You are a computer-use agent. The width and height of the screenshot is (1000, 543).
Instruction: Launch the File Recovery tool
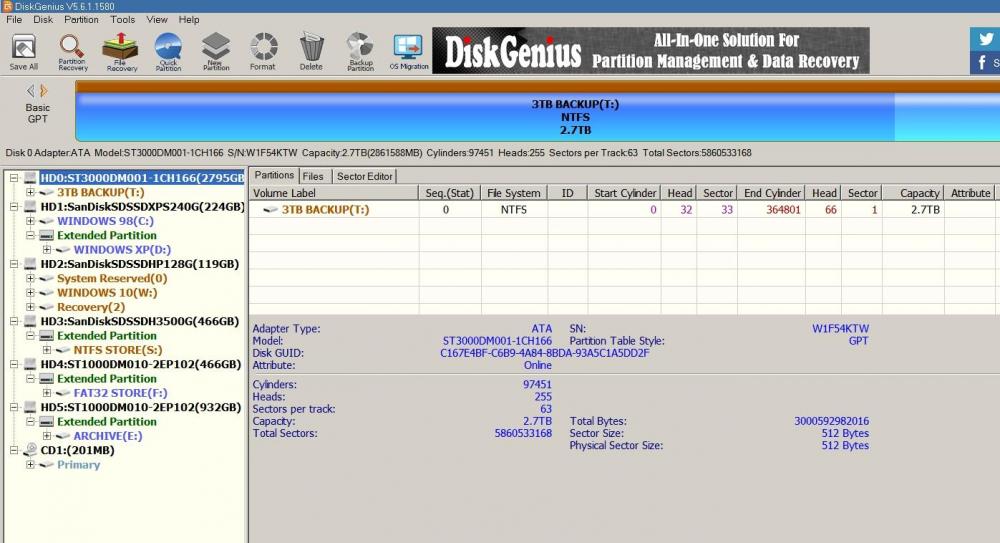(x=121, y=50)
